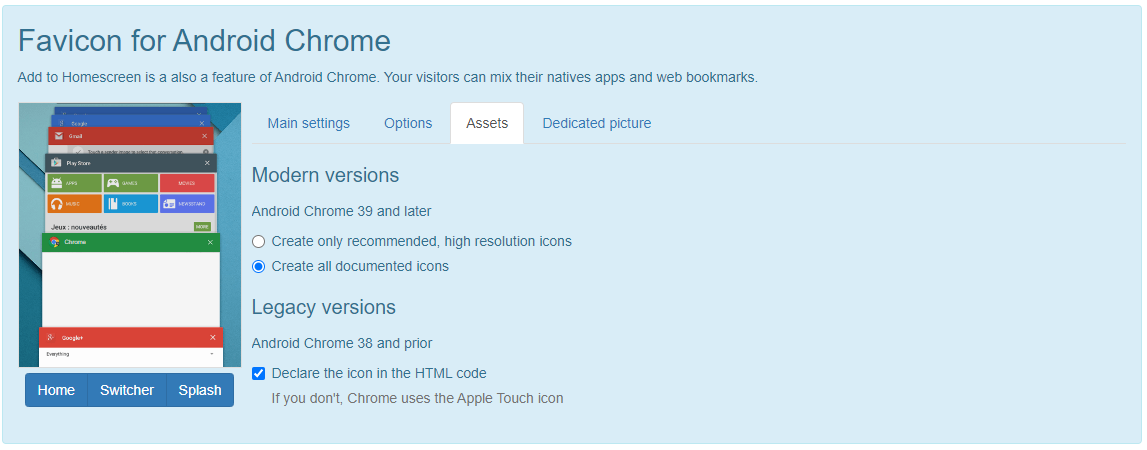1147x450 pixels.
Task: Click the Gmail envelope icon in the preview
Action: pyautogui.click(x=59, y=136)
